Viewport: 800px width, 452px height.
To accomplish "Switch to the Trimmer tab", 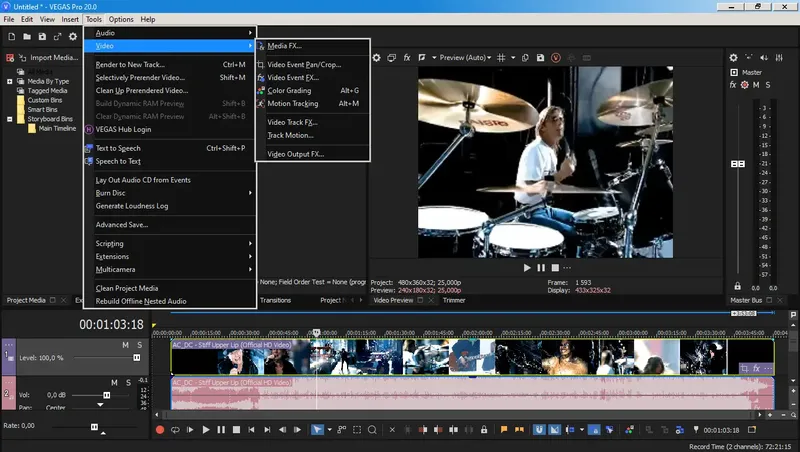I will click(453, 300).
